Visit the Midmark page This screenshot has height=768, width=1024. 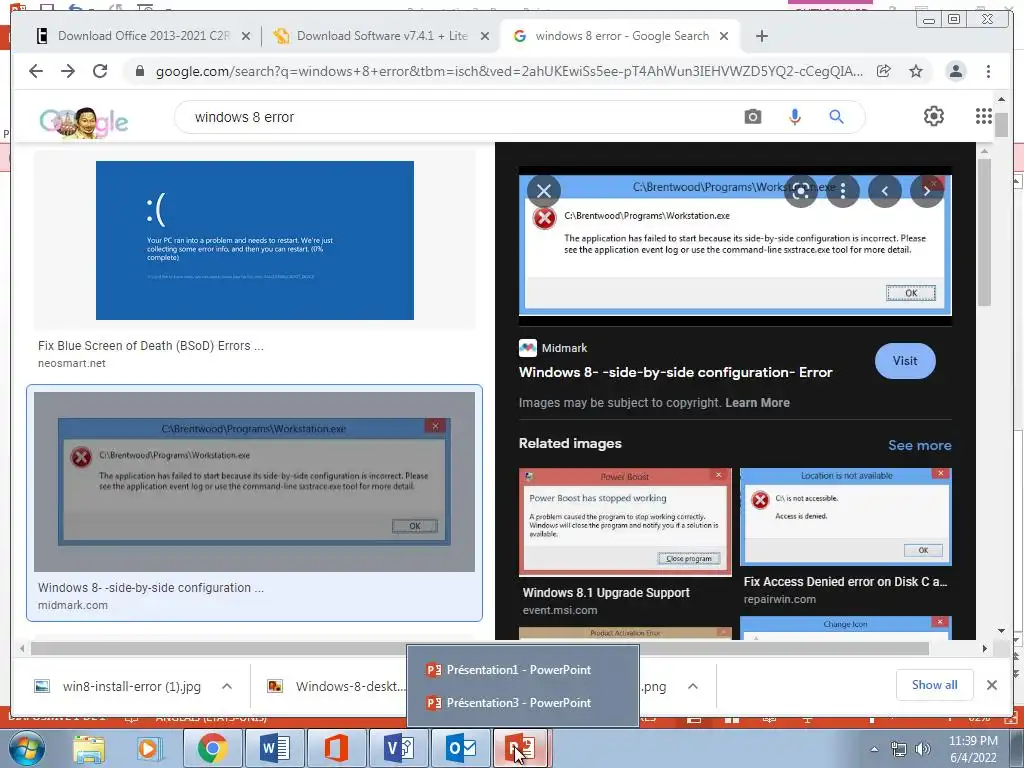pyautogui.click(x=904, y=360)
